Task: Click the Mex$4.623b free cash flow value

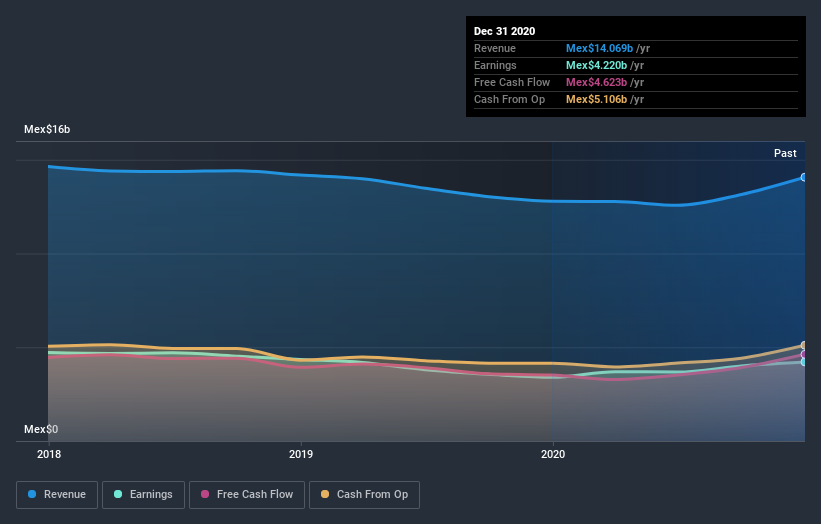Action: click(x=596, y=82)
